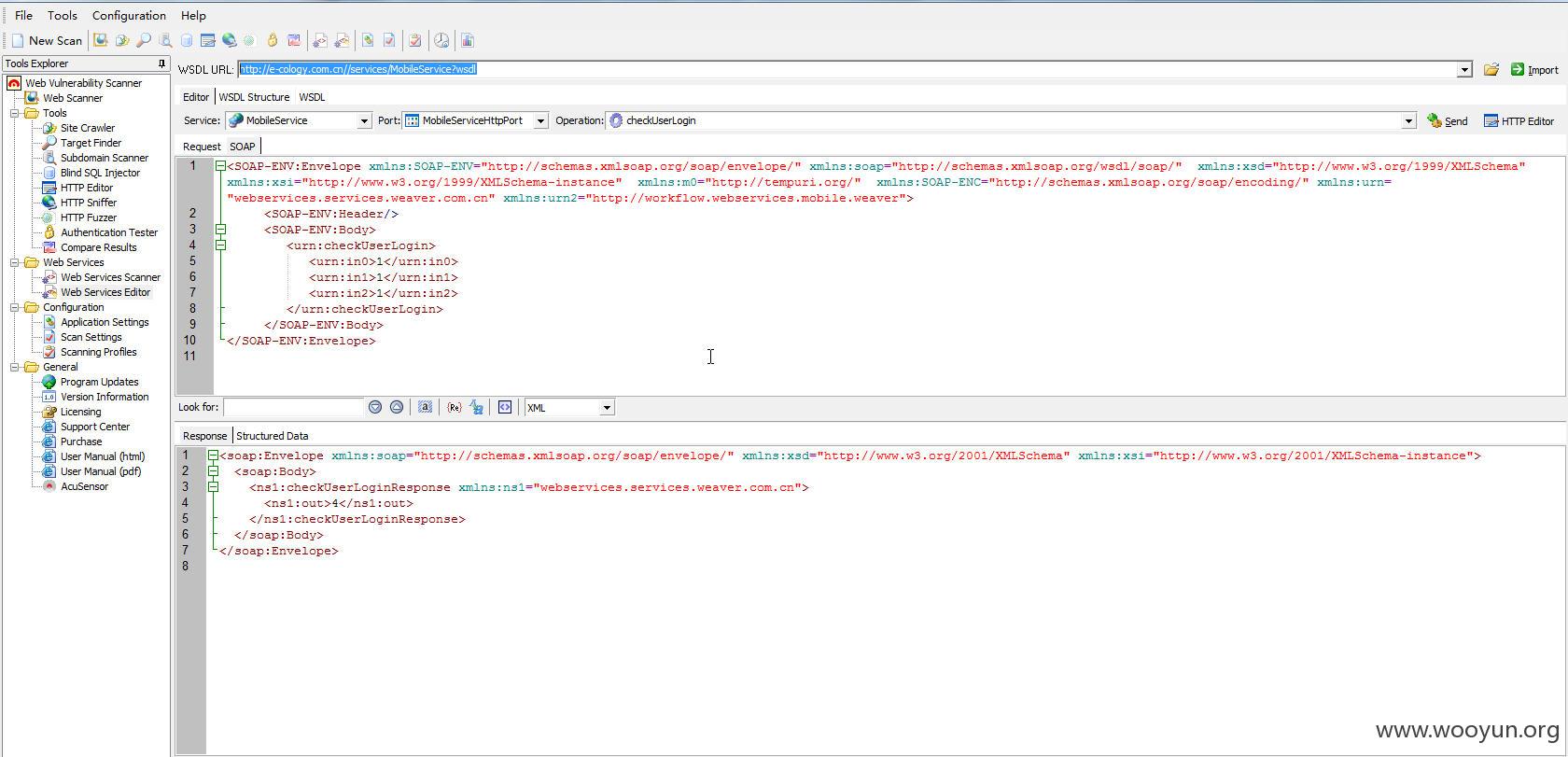Select Web Services Scanner in the tree

(x=110, y=277)
